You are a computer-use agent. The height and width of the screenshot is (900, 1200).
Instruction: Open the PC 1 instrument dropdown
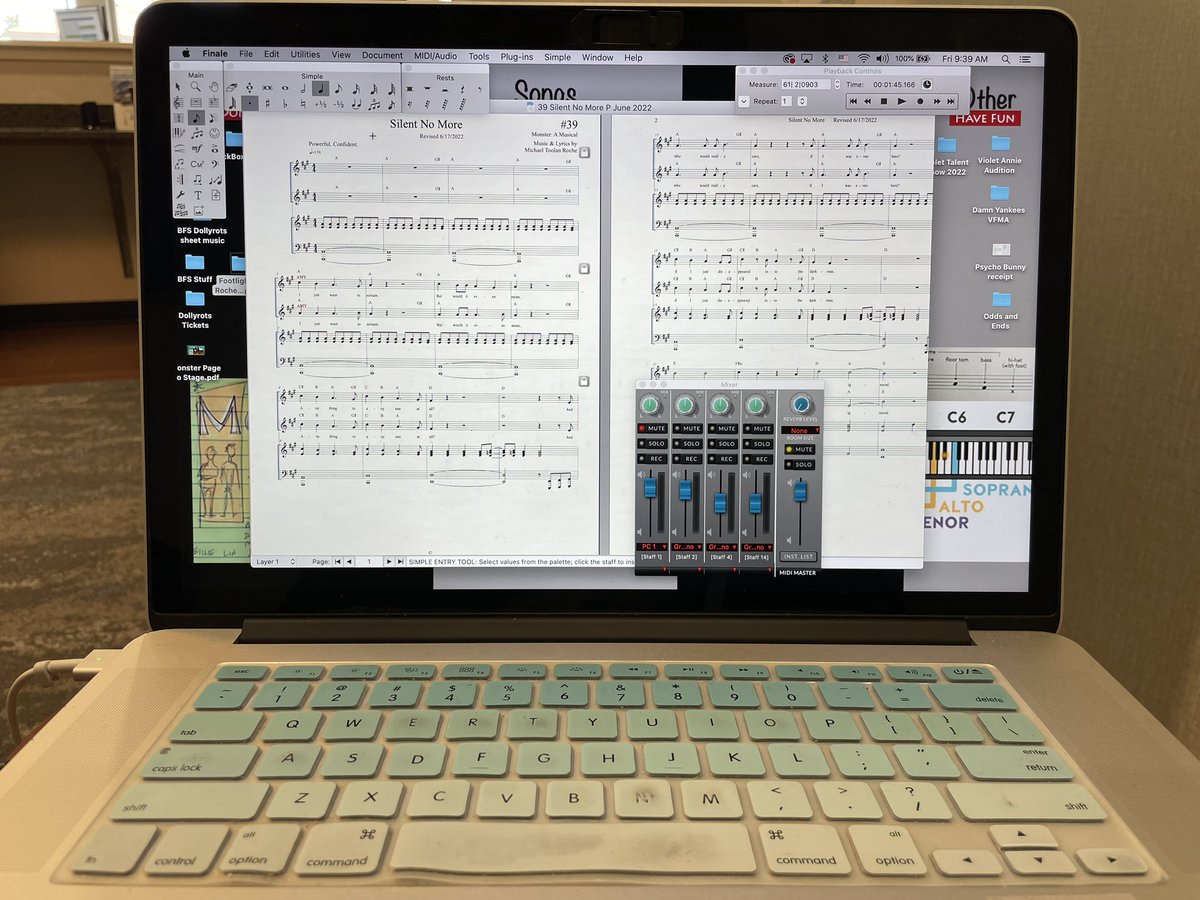[652, 547]
